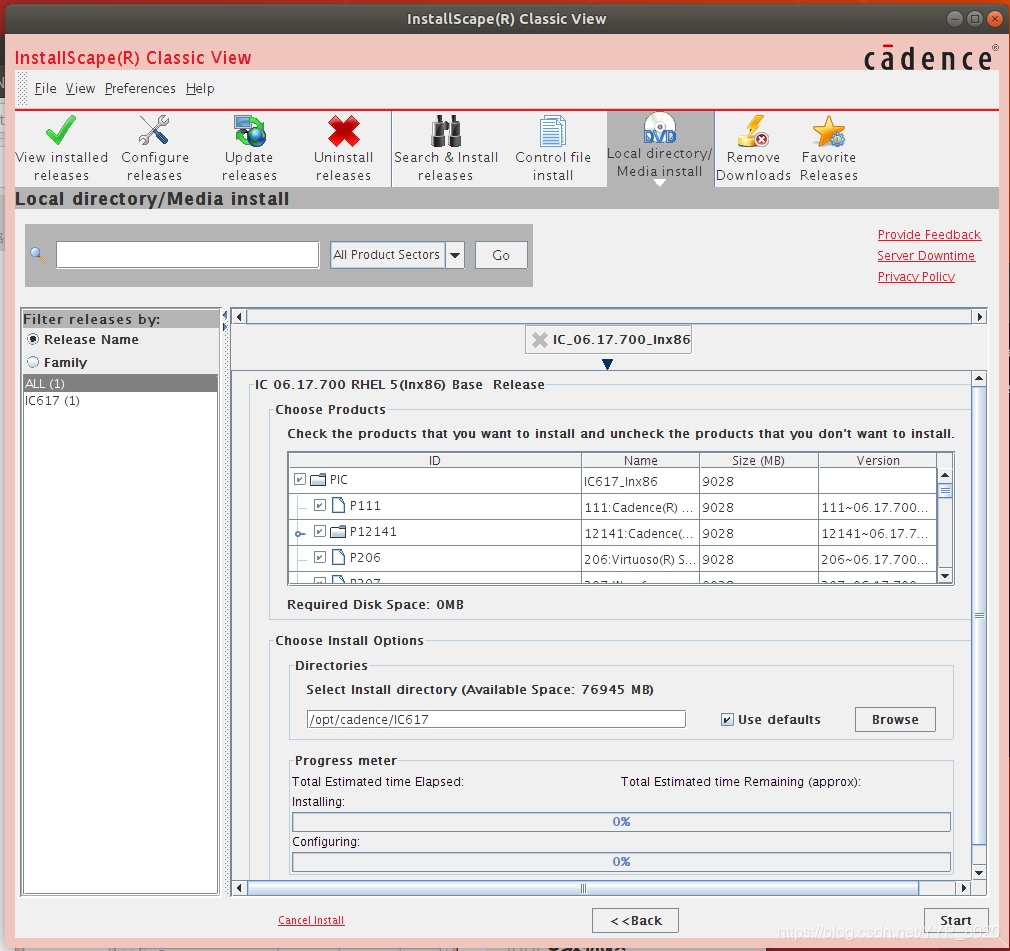The image size is (1010, 951).
Task: Focus the install directory path field
Action: [x=496, y=720]
